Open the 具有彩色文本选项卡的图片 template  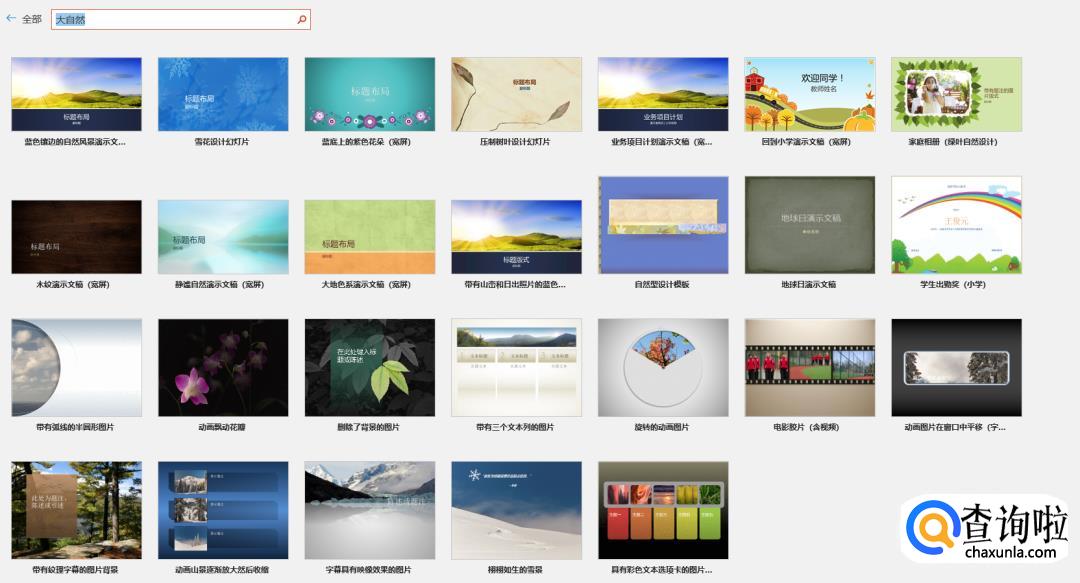tap(663, 510)
